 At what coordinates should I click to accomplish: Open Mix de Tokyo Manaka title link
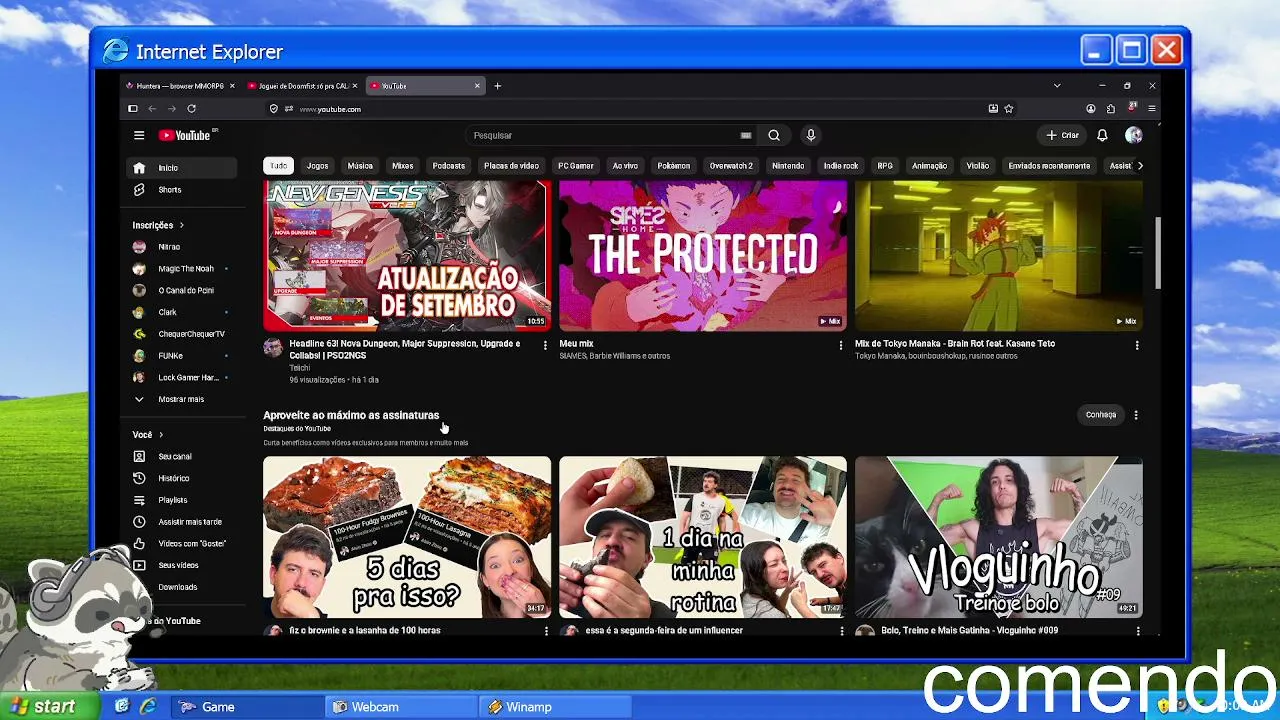click(955, 344)
